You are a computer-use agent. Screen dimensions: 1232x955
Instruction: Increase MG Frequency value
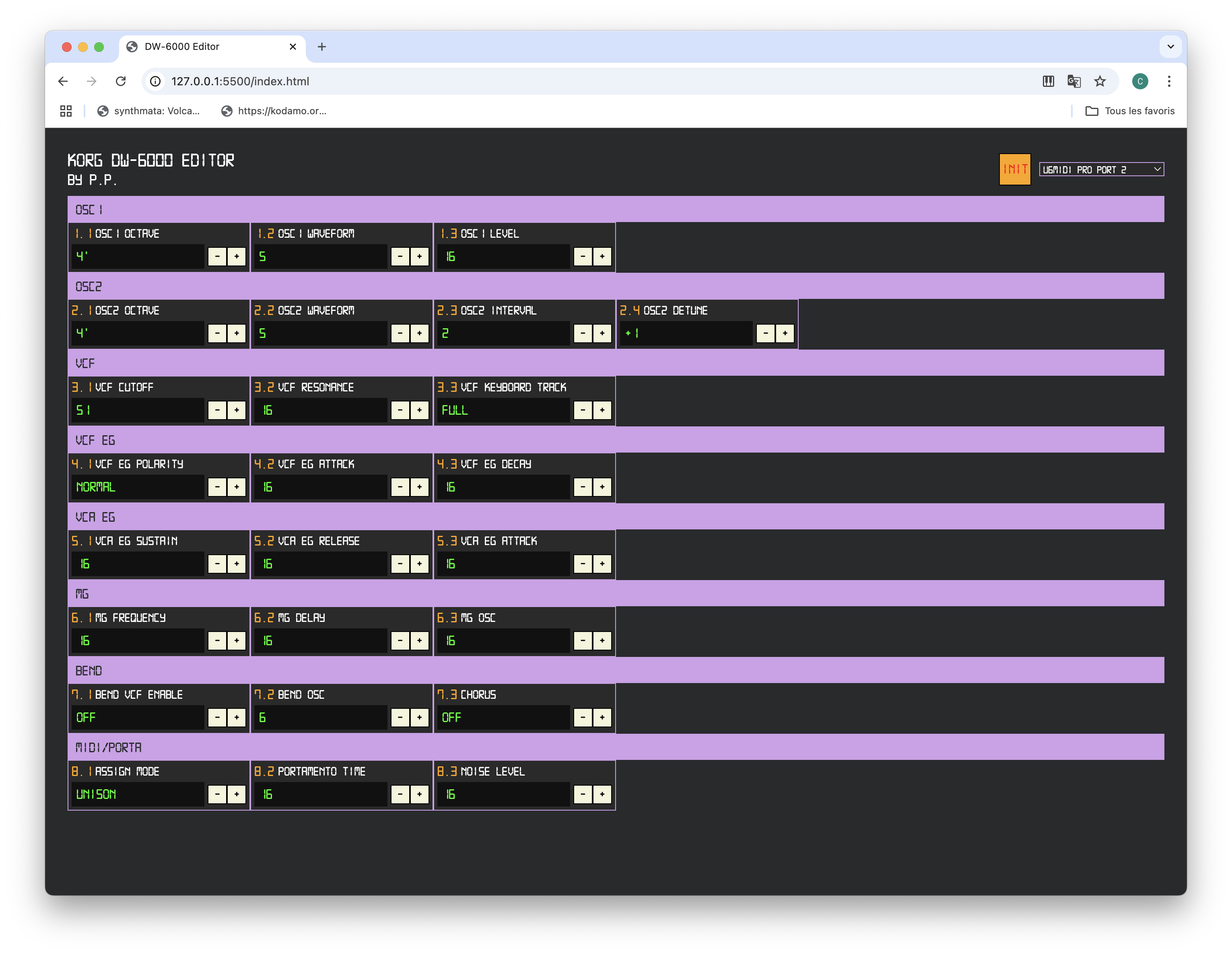pyautogui.click(x=236, y=640)
